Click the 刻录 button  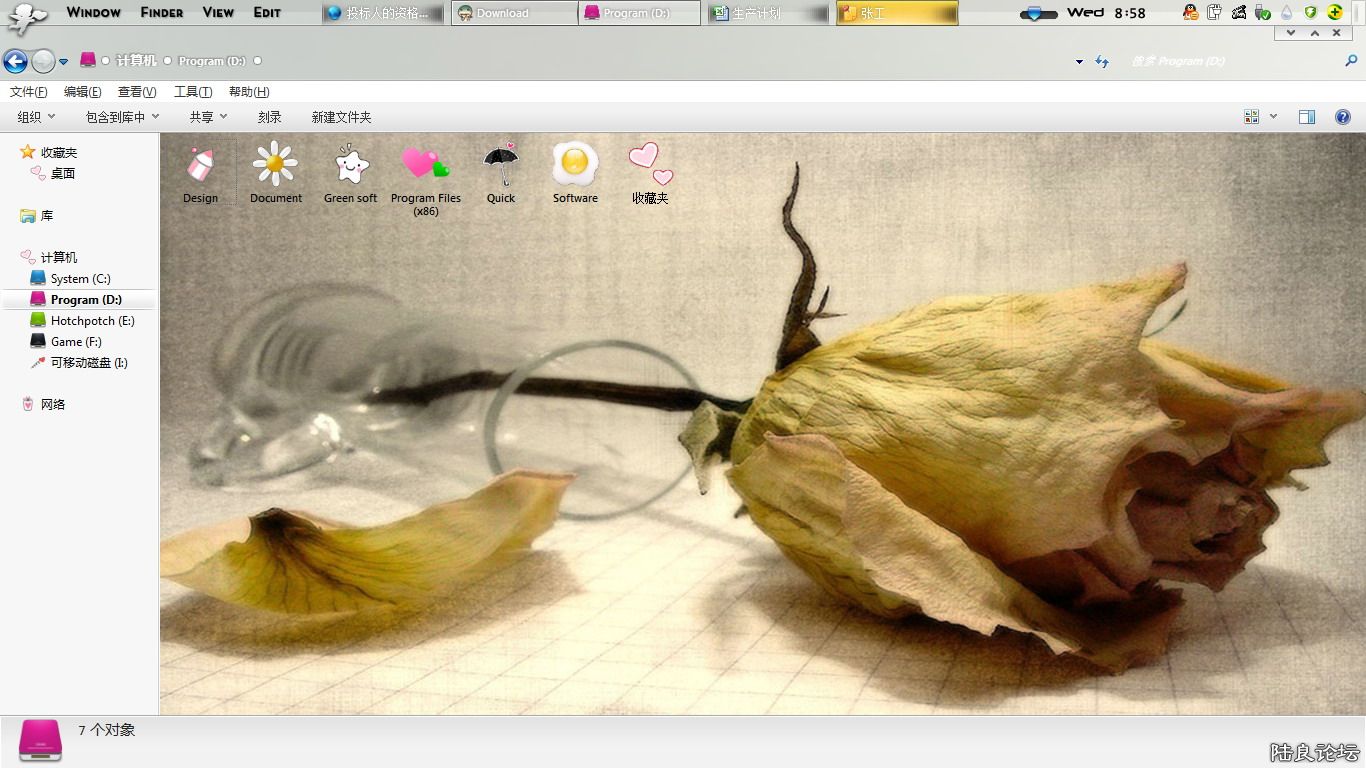[x=269, y=117]
